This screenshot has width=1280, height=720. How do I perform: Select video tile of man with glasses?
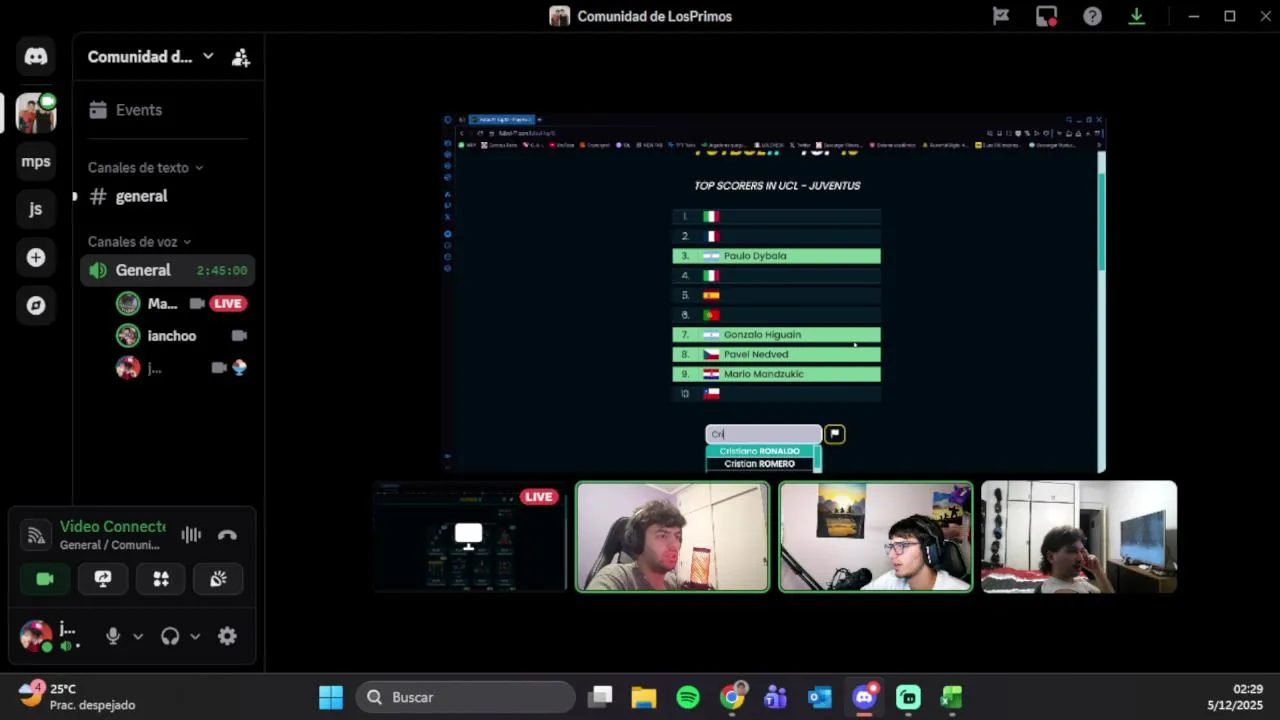click(876, 537)
